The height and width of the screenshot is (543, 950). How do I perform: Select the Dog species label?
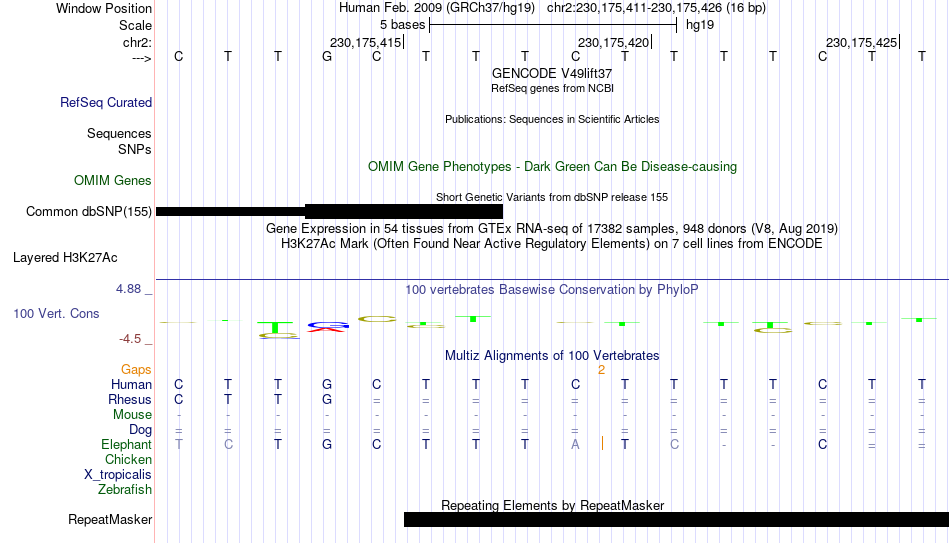point(140,430)
